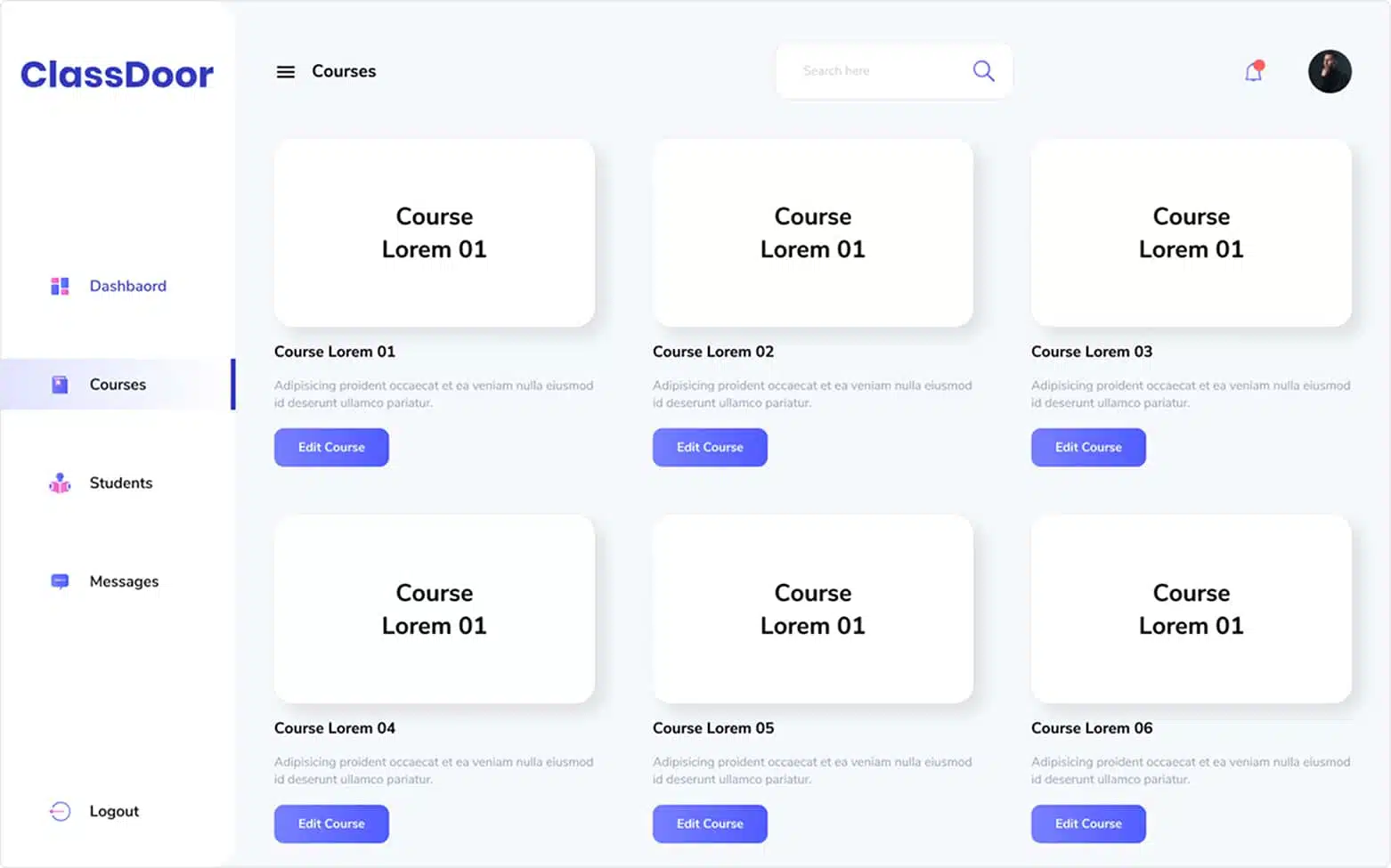Edit Course Lorem 04
This screenshot has height=868, width=1391.
(x=331, y=823)
